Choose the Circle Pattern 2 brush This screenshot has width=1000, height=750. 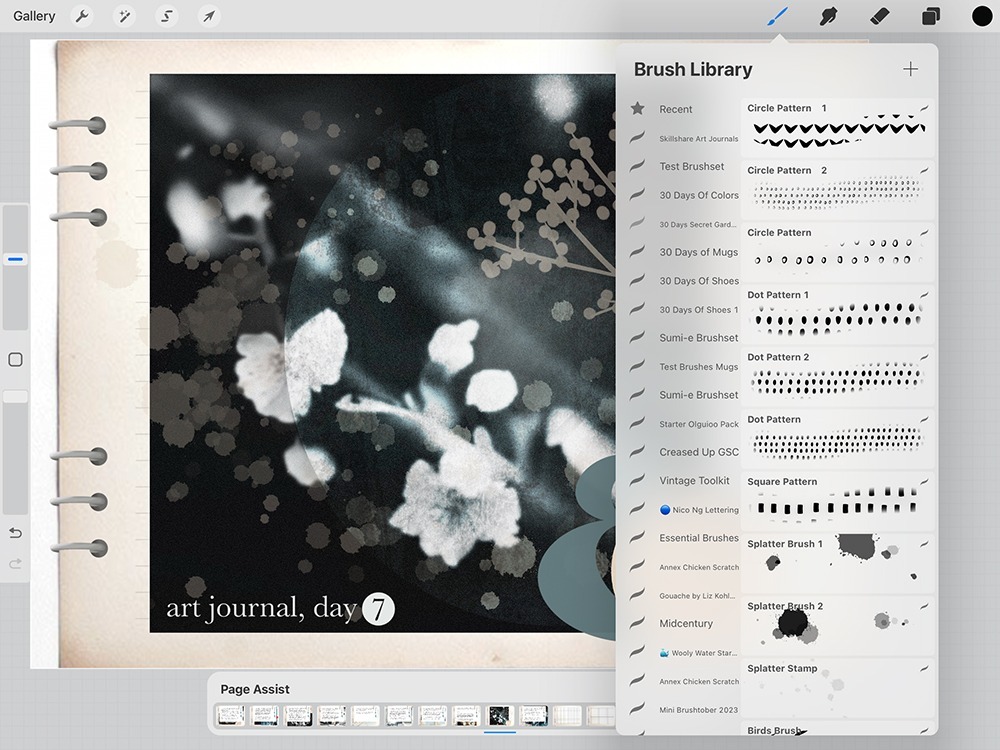point(837,189)
